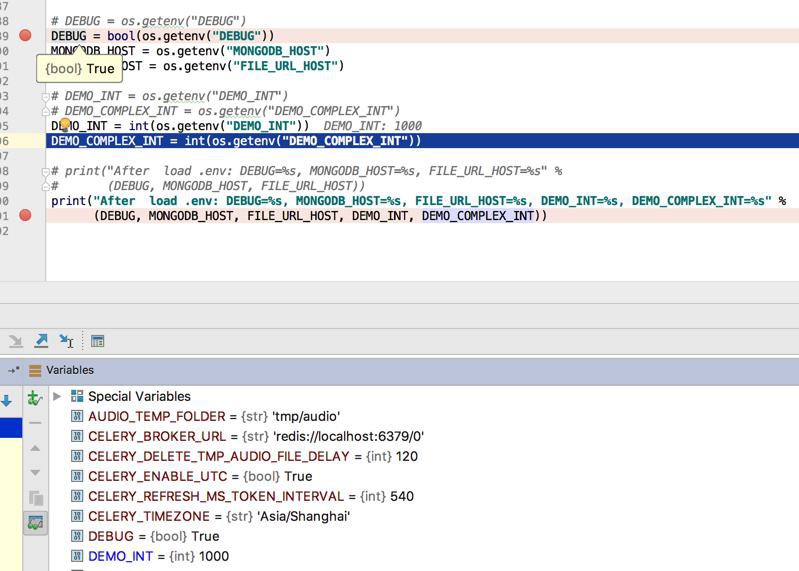Click the inline hint DEMO_INT: 1000

point(372,126)
